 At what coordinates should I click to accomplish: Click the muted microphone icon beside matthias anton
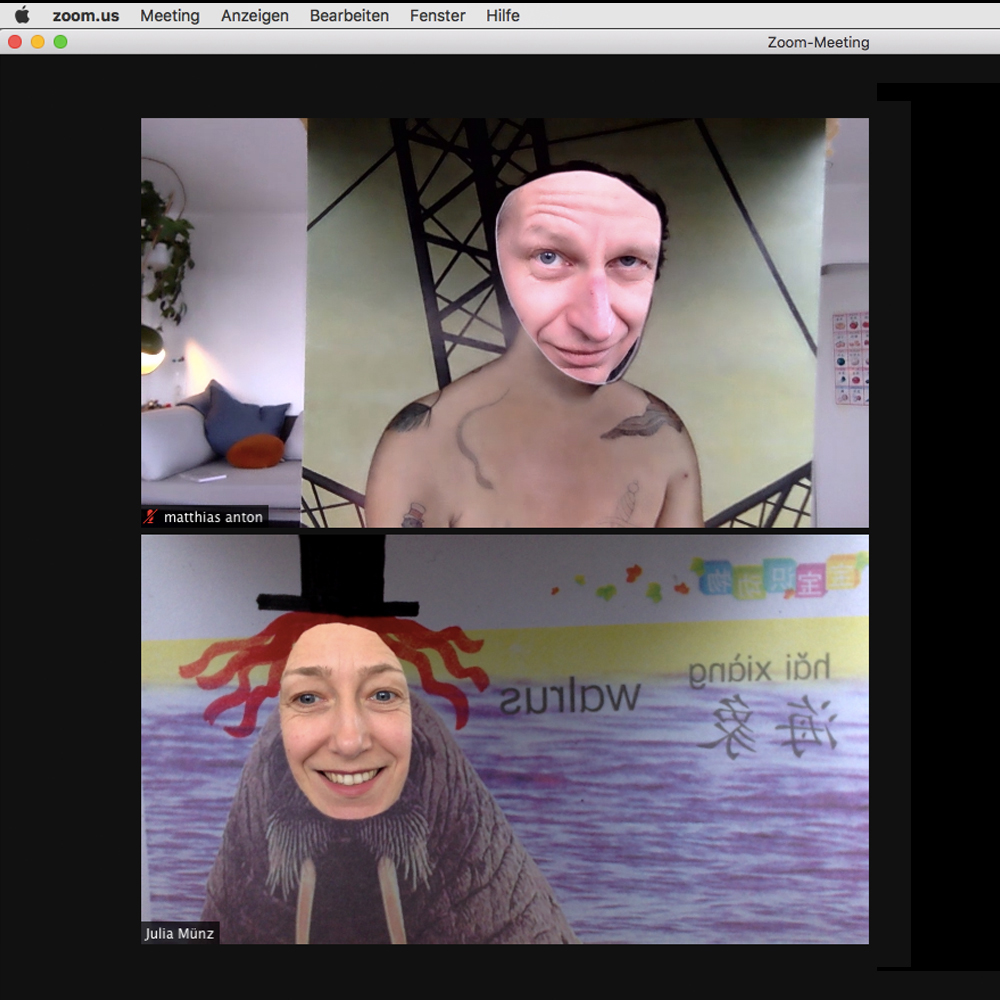(x=151, y=517)
